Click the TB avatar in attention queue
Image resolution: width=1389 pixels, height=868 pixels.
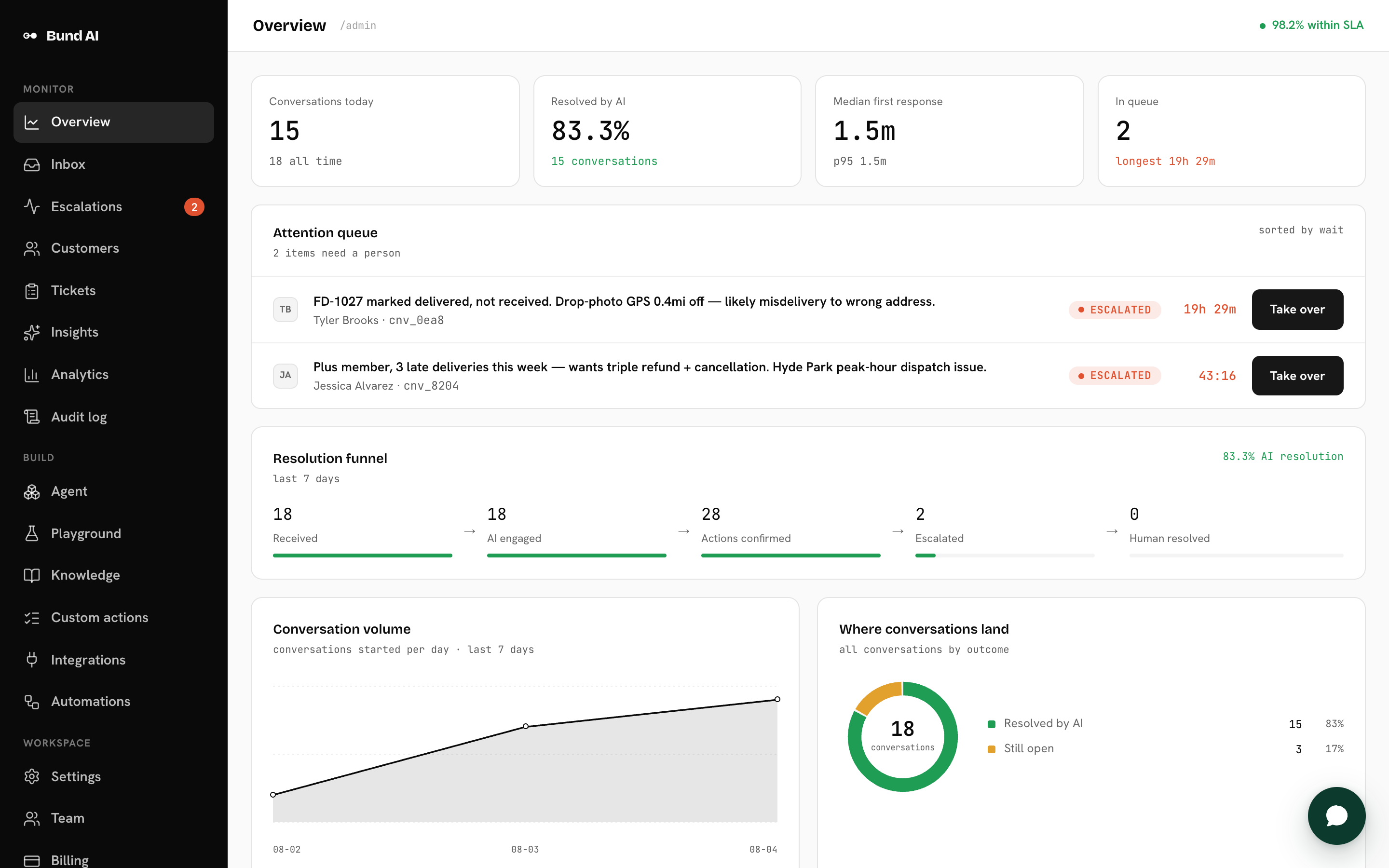pos(285,310)
